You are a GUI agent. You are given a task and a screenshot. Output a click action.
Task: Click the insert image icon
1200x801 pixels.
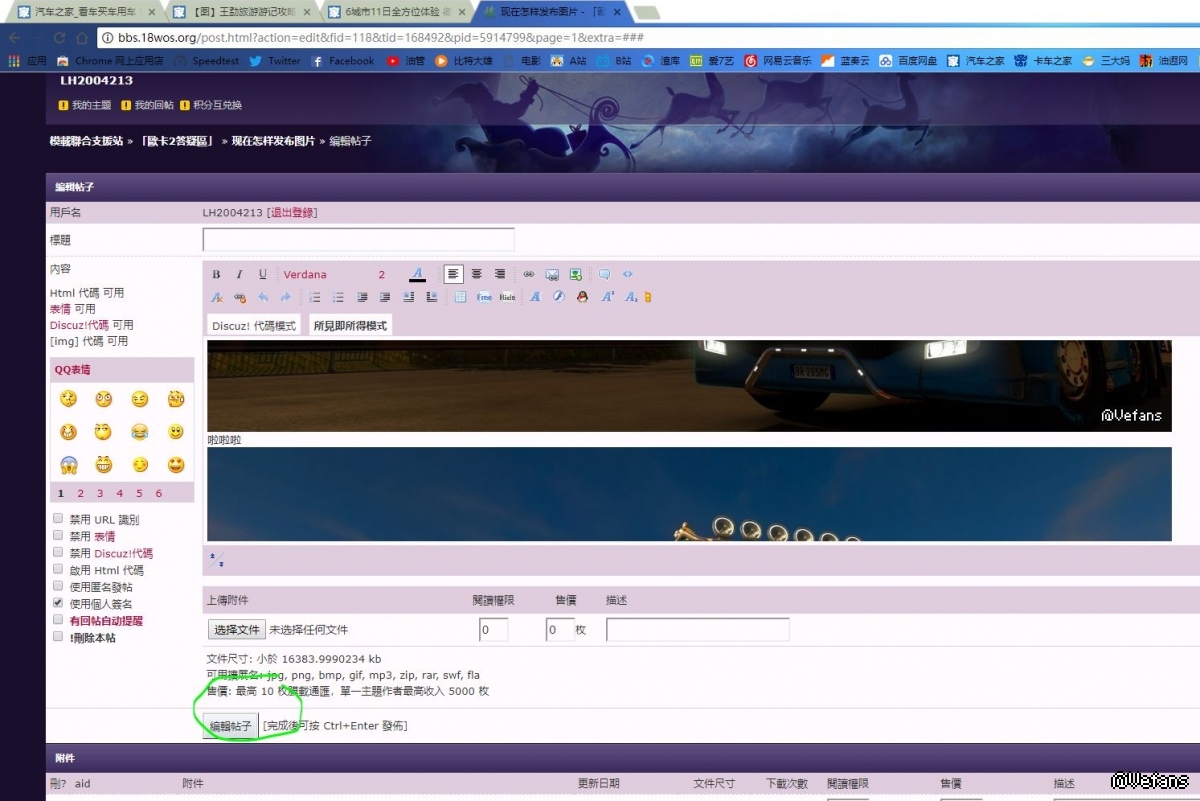tap(552, 275)
